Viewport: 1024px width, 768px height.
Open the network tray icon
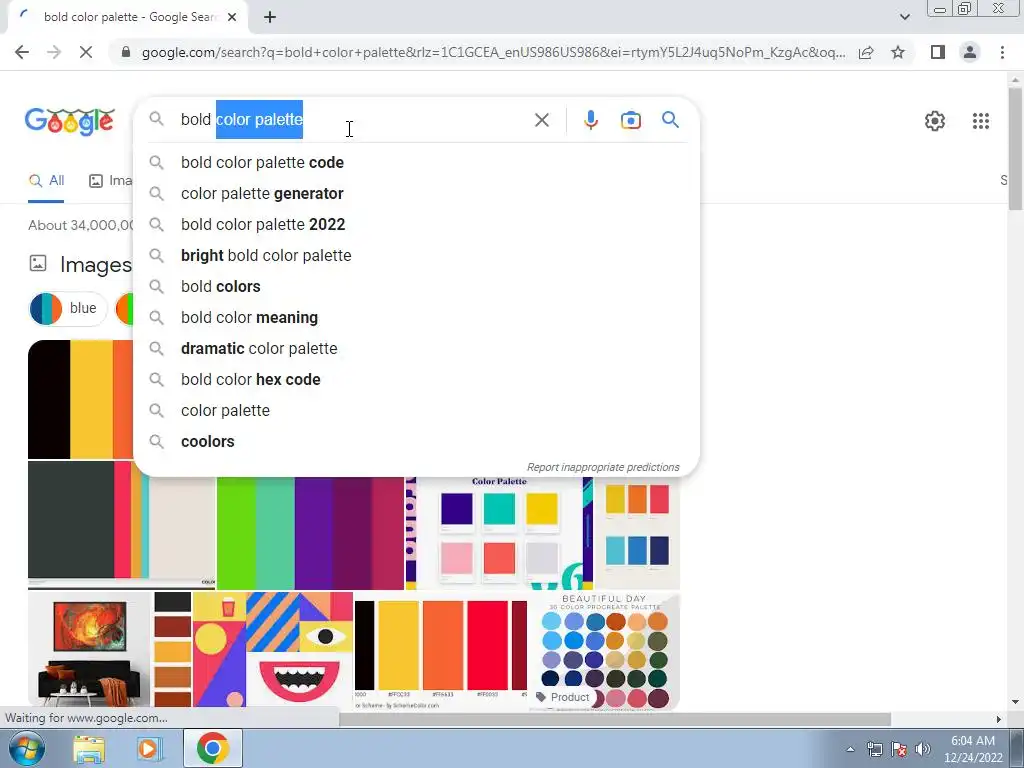[x=874, y=749]
